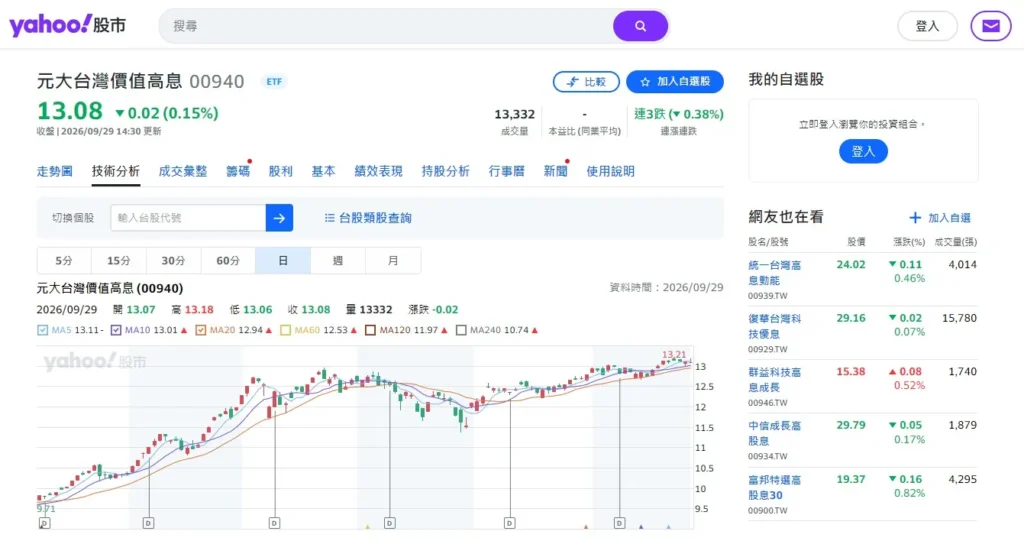Open 台股類股查詢 list link

click(368, 218)
